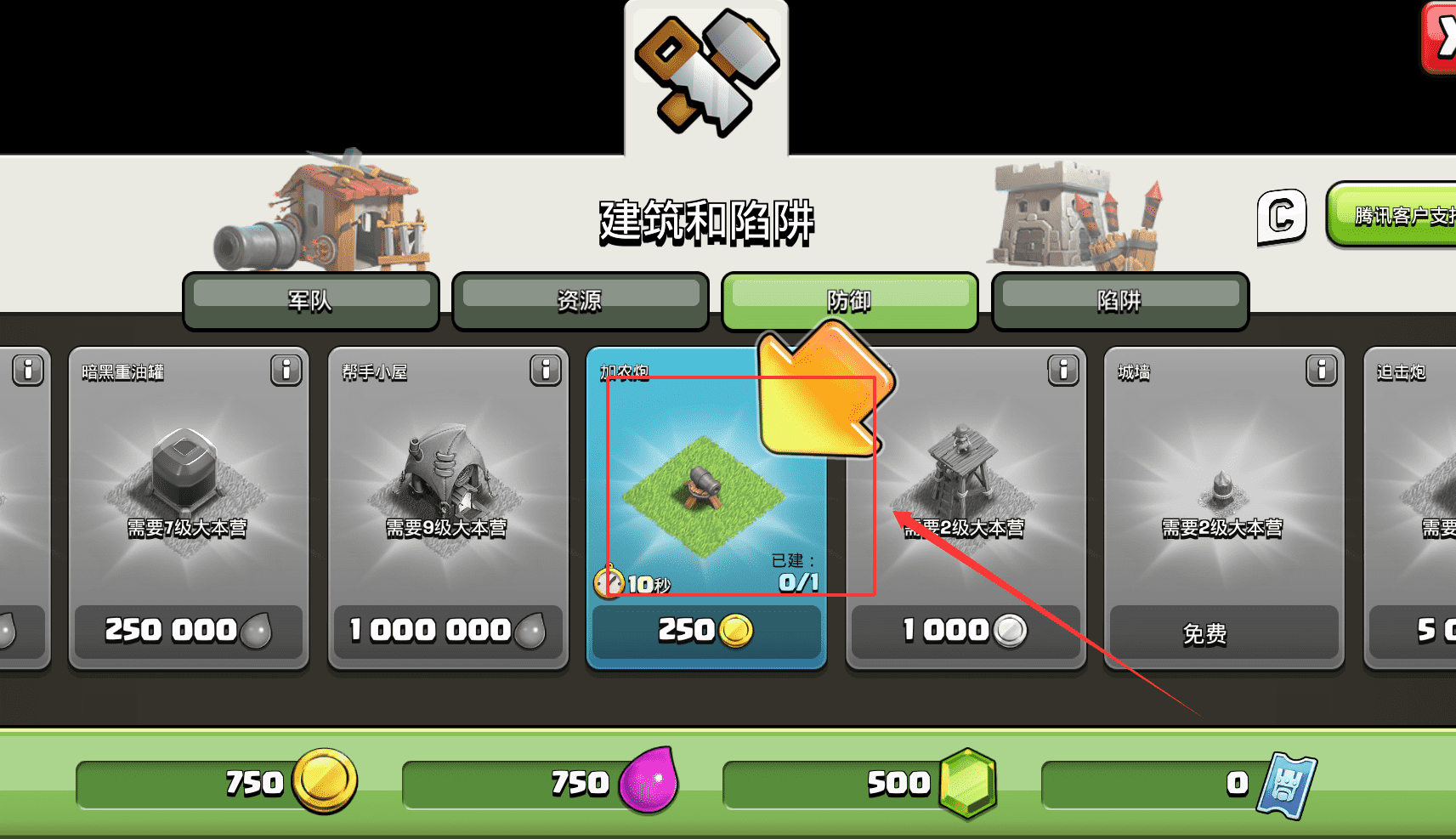Click the gold coin resource icon
This screenshot has width=1456, height=839.
click(x=325, y=781)
